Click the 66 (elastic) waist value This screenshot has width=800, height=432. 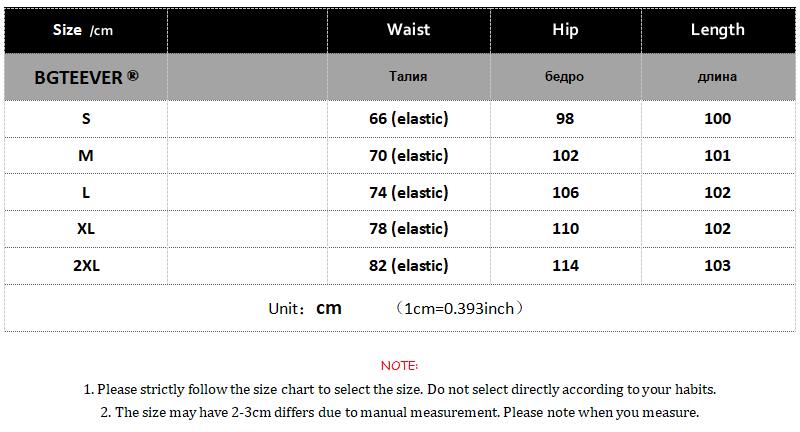click(408, 118)
